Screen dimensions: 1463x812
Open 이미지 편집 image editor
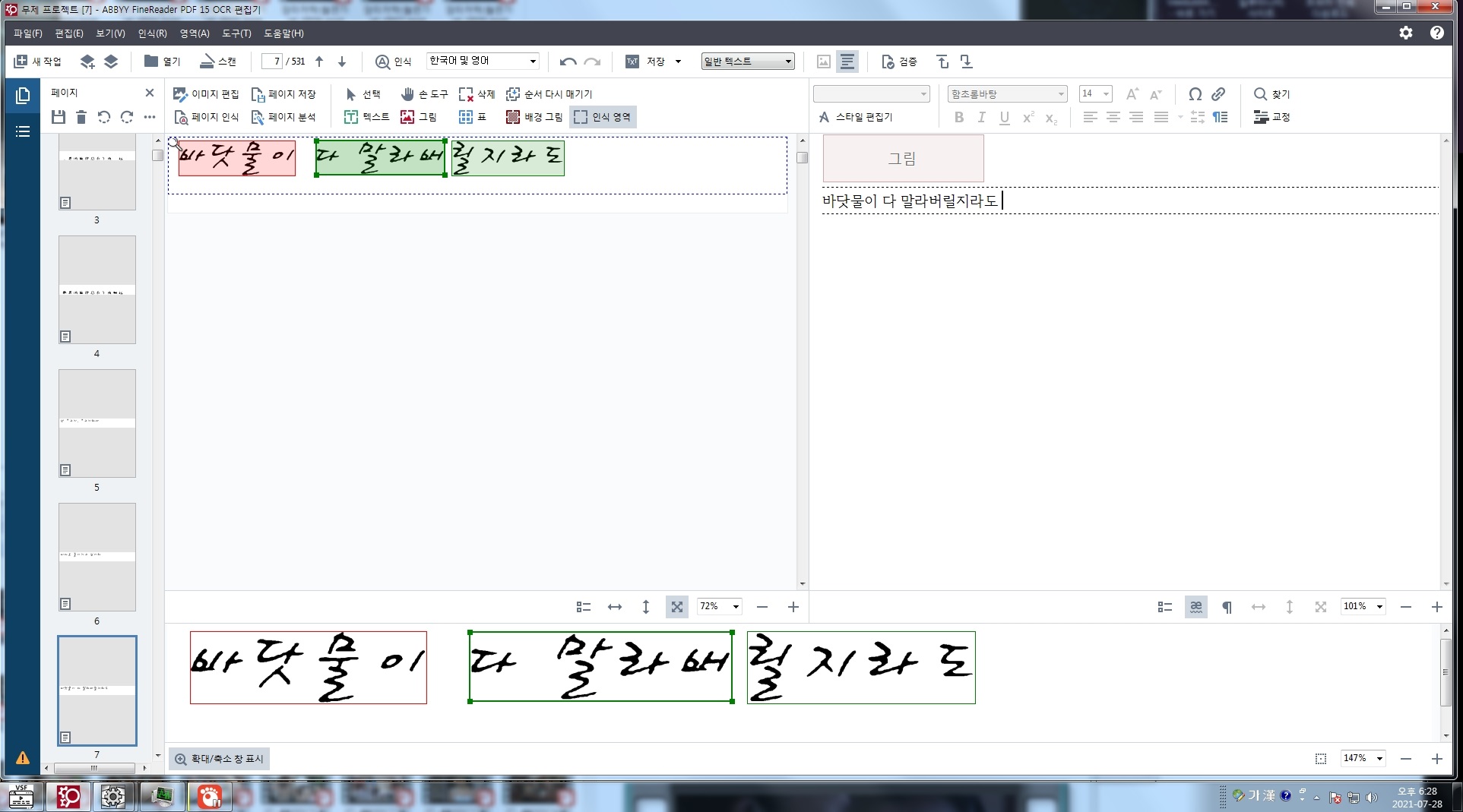[206, 94]
